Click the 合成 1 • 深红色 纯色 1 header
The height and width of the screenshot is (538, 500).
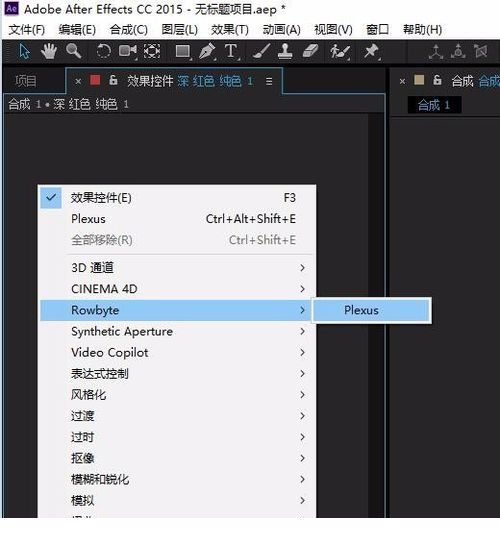(69, 104)
